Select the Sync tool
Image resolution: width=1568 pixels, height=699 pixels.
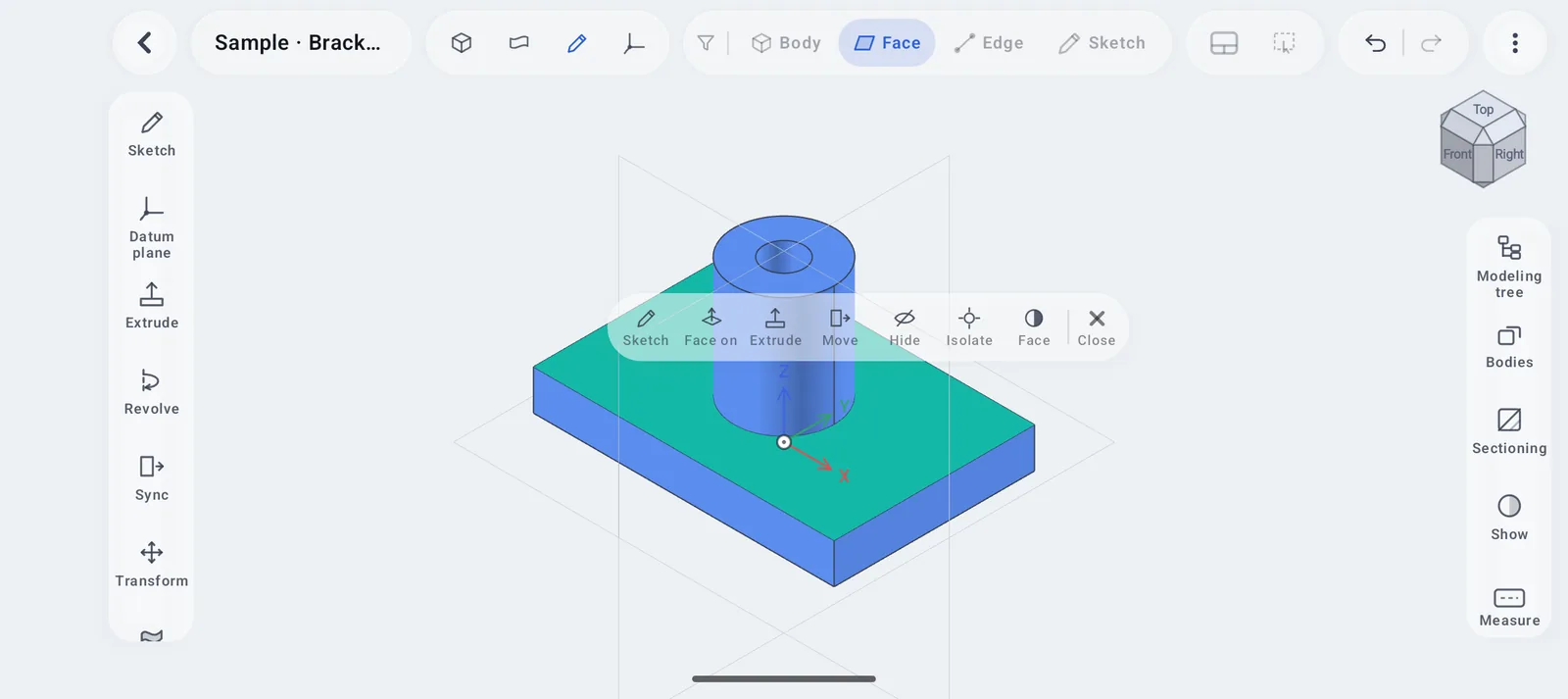tap(152, 478)
